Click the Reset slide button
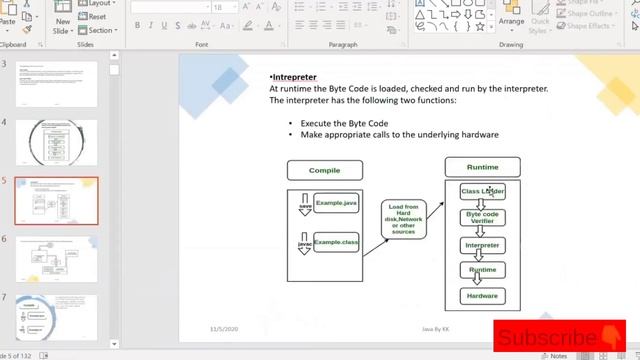 (92, 17)
